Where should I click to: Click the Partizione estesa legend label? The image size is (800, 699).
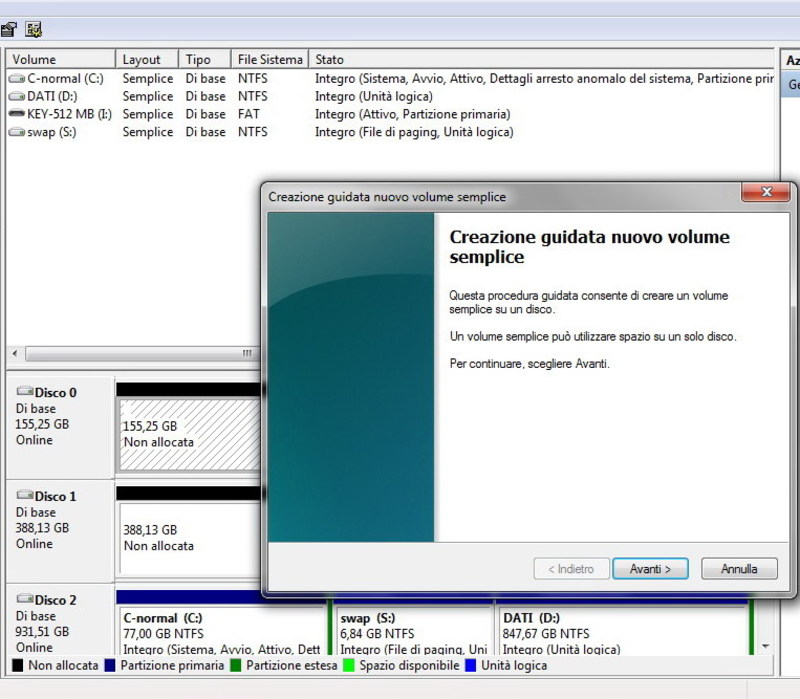point(291,665)
